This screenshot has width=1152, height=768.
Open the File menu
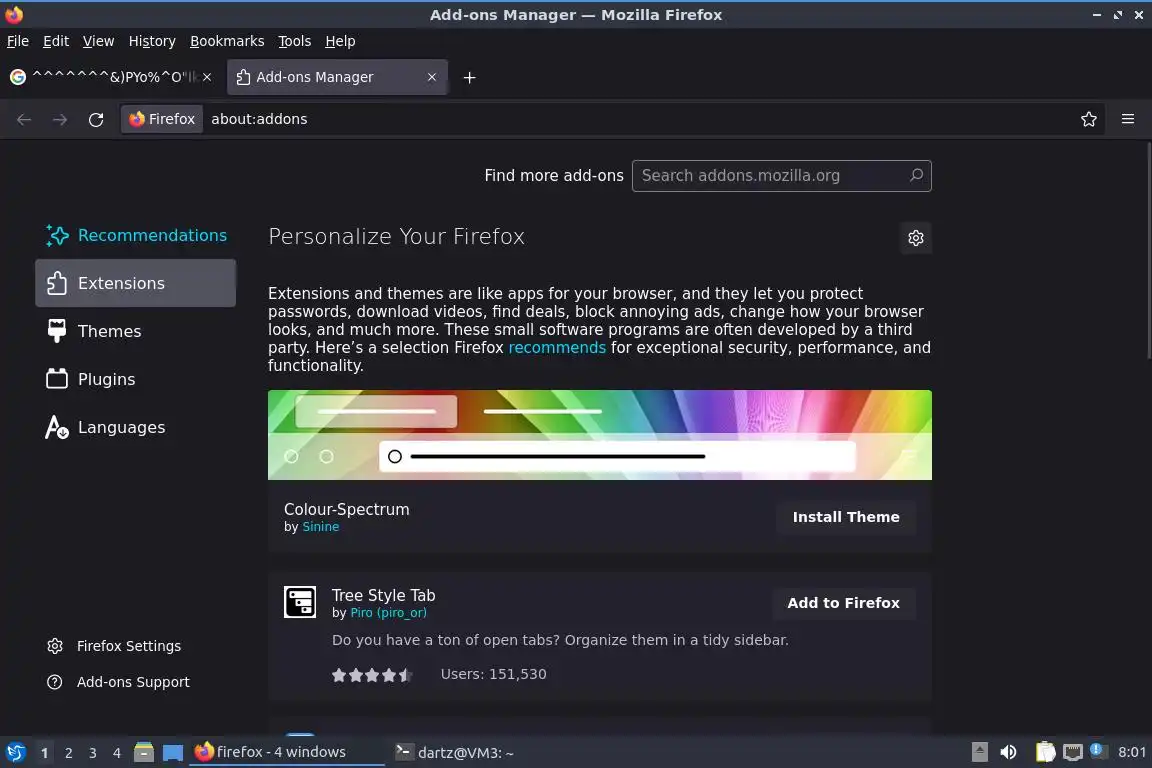point(18,41)
